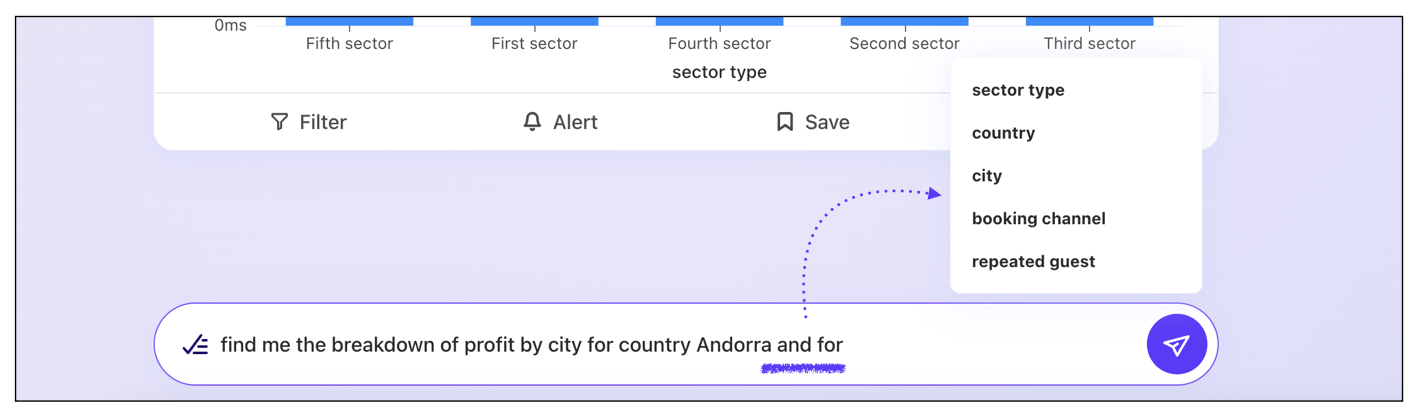This screenshot has height=418, width=1422.
Task: Click the "sector type" axis title below the chart
Action: click(719, 72)
